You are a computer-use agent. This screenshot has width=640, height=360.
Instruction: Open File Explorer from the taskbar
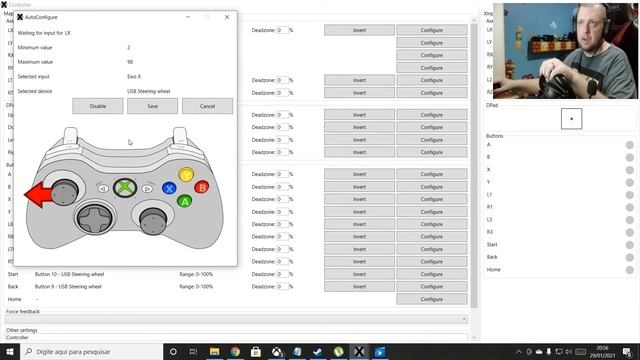(214, 351)
